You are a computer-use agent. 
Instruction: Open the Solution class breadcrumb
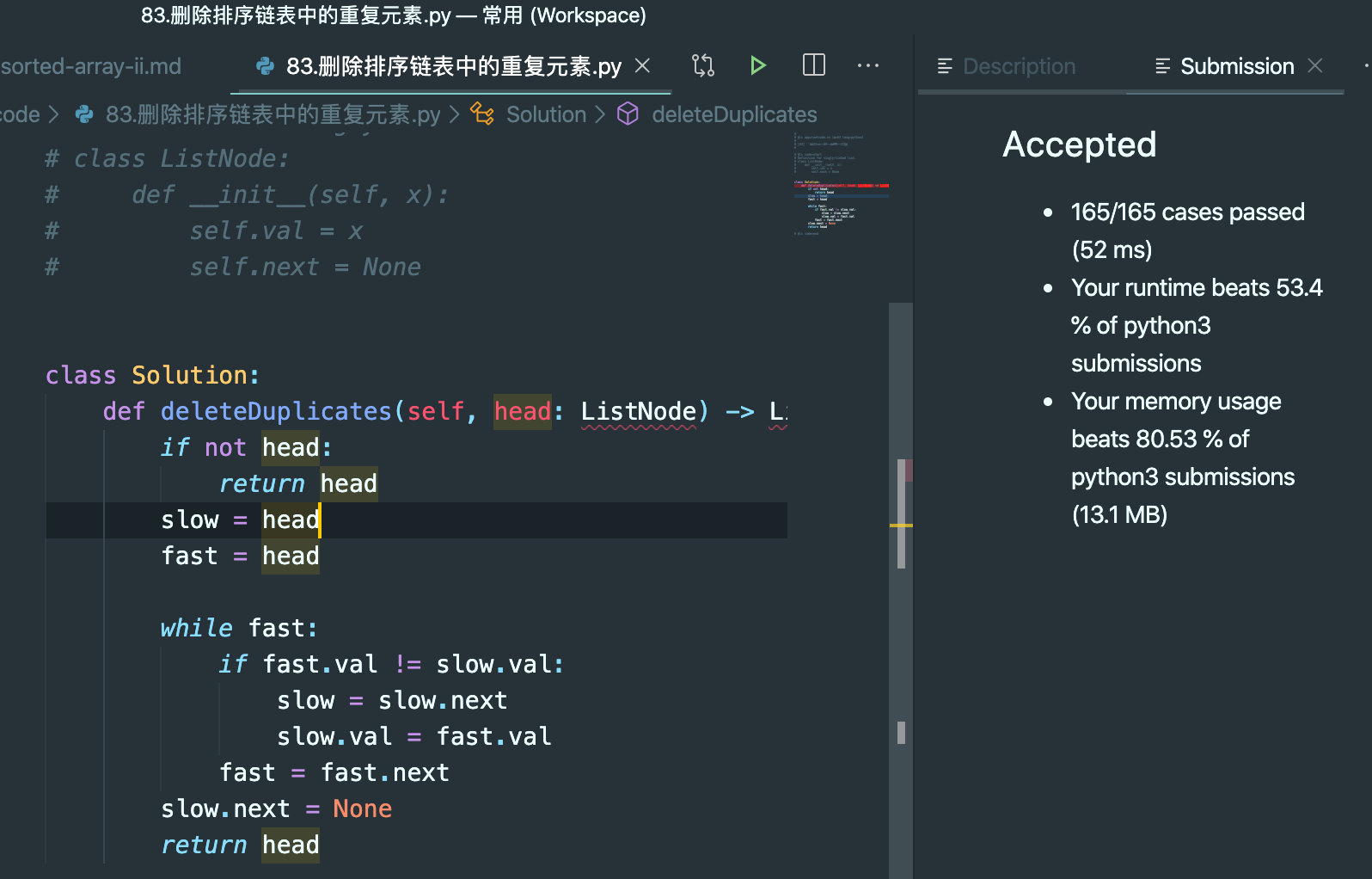546,114
